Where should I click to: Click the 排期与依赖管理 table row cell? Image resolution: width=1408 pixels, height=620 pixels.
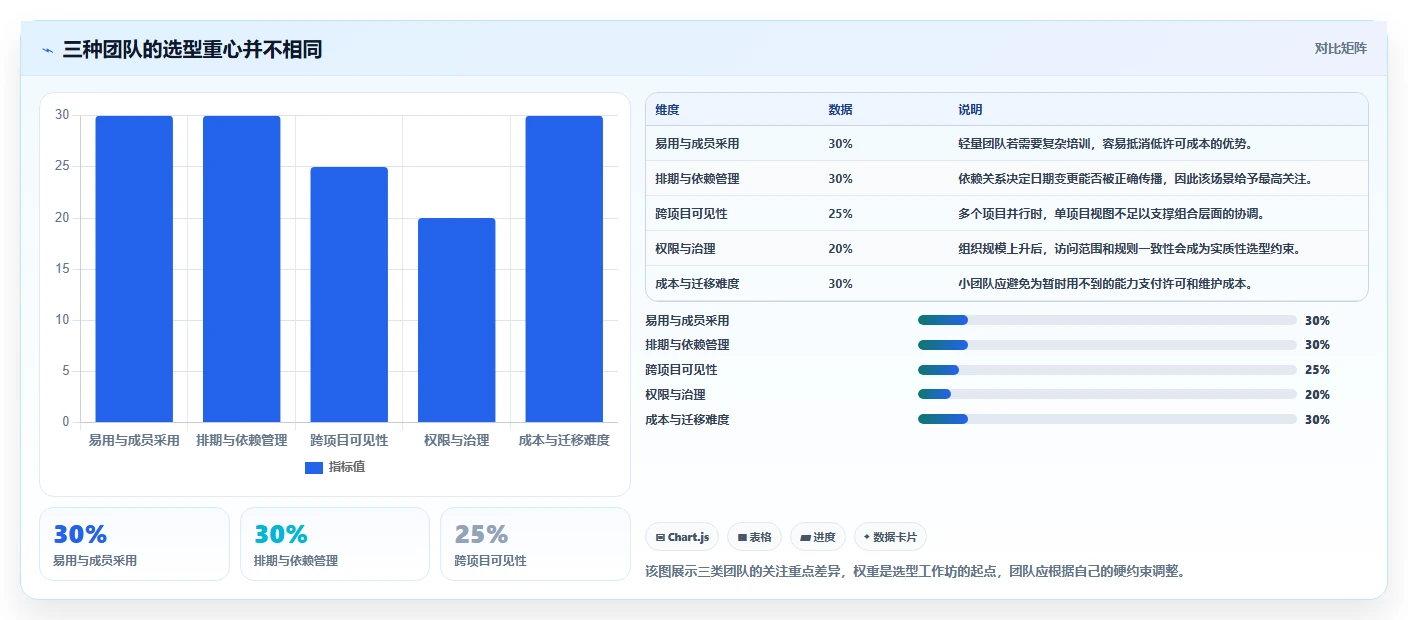coord(697,179)
